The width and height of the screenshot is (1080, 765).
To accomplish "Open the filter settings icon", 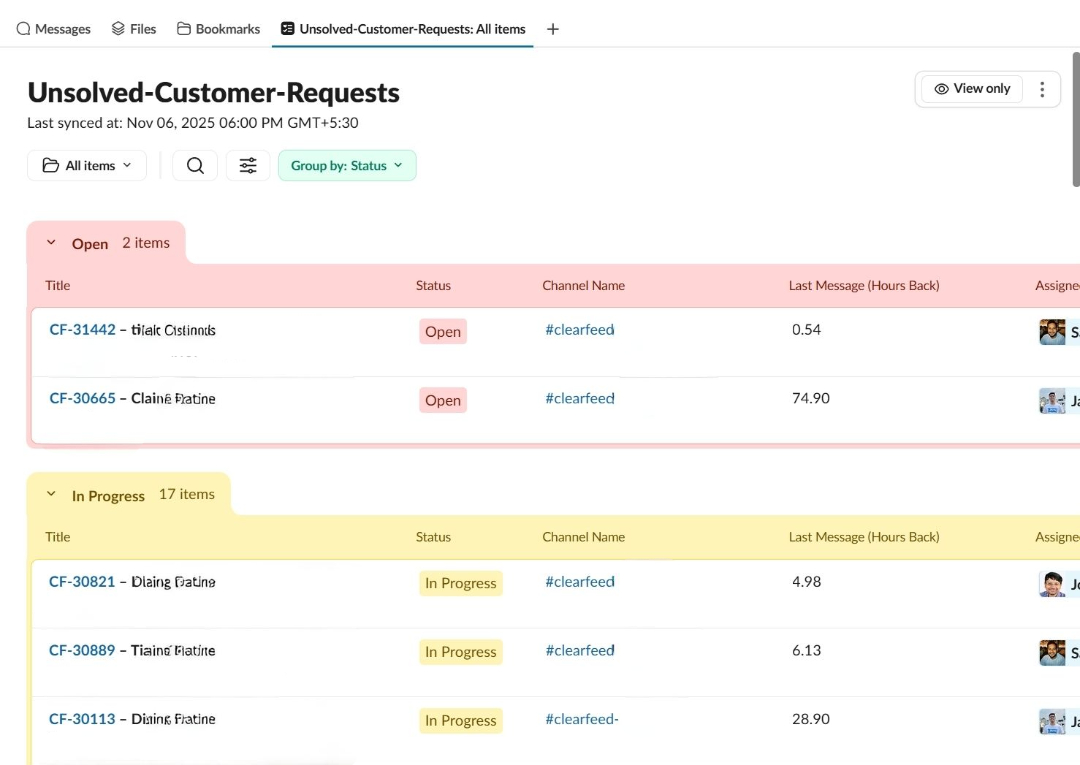I will (247, 165).
